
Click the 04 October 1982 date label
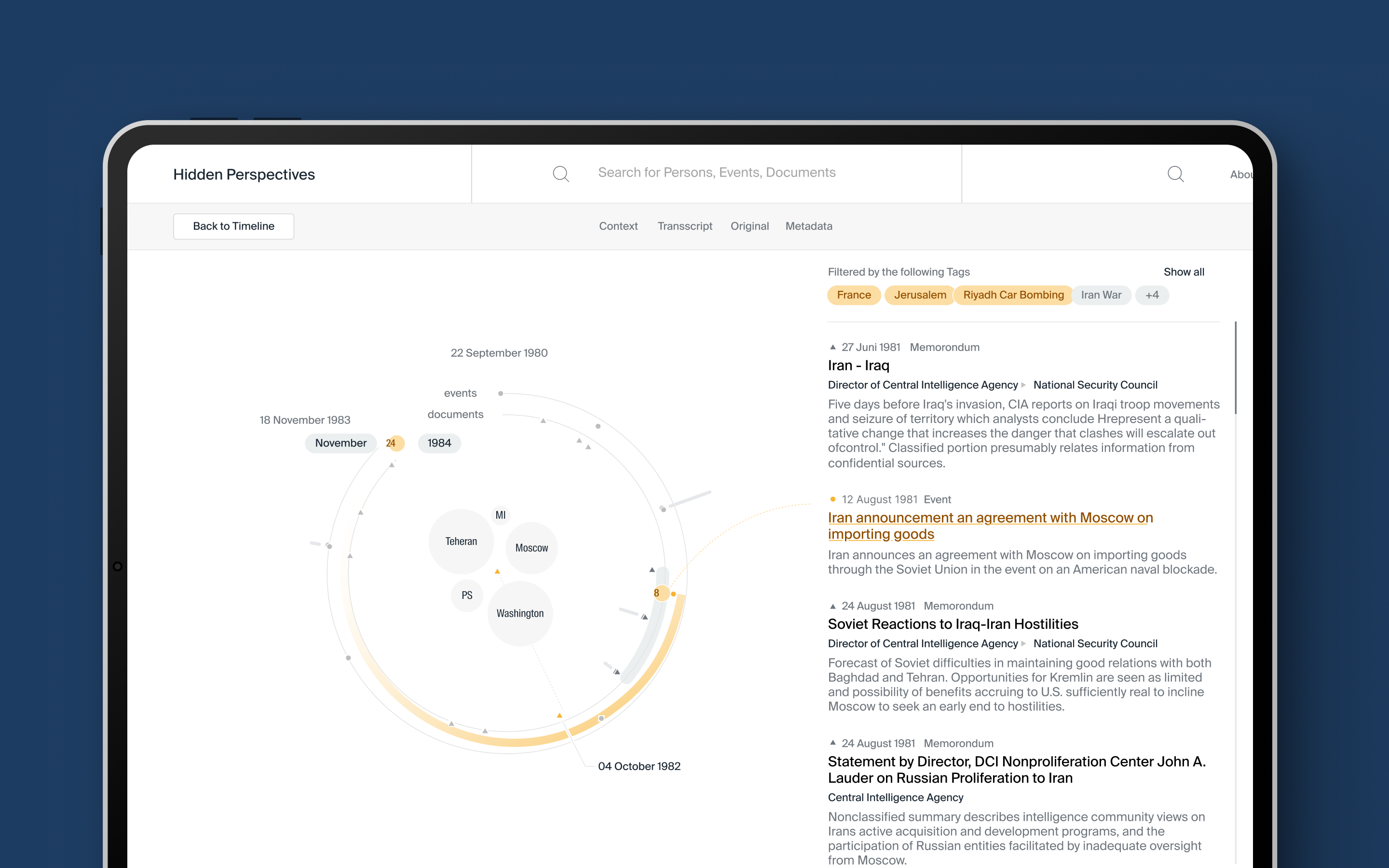point(639,766)
